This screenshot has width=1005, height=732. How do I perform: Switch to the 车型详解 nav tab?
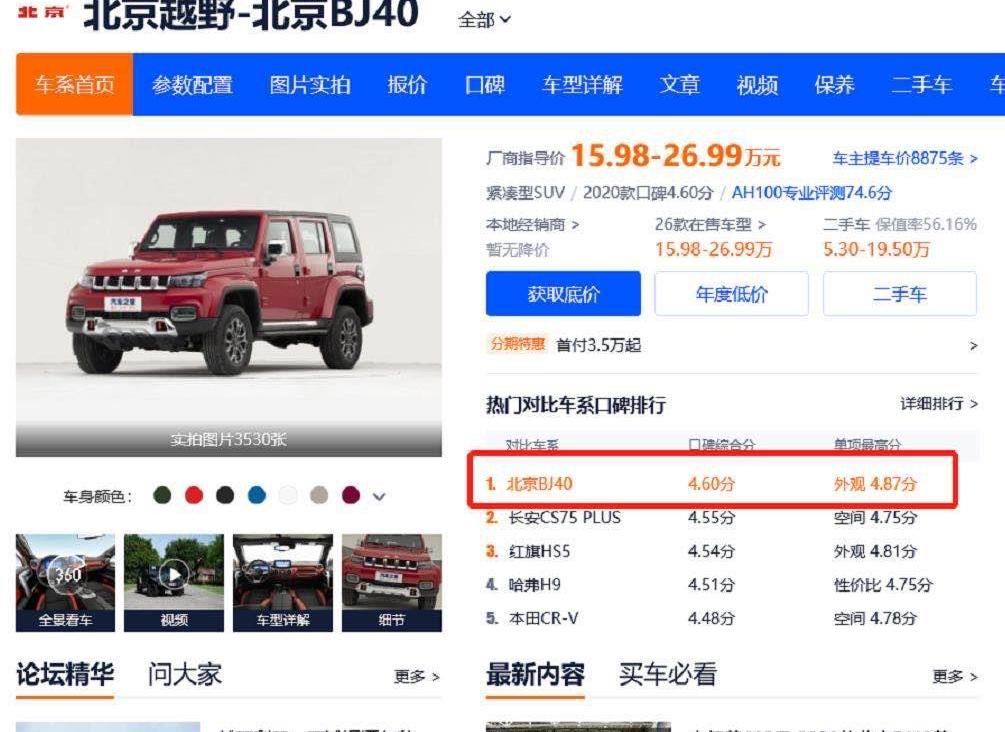point(582,85)
